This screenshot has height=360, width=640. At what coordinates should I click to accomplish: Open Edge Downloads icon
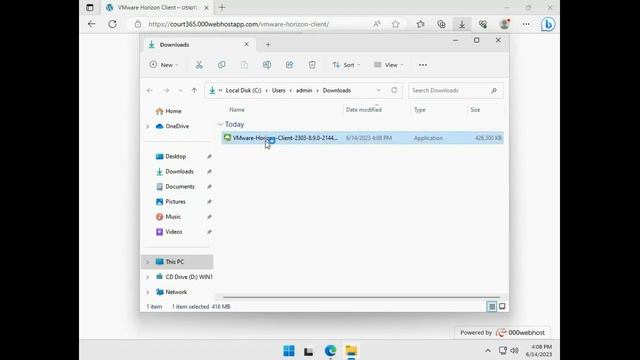[x=462, y=24]
